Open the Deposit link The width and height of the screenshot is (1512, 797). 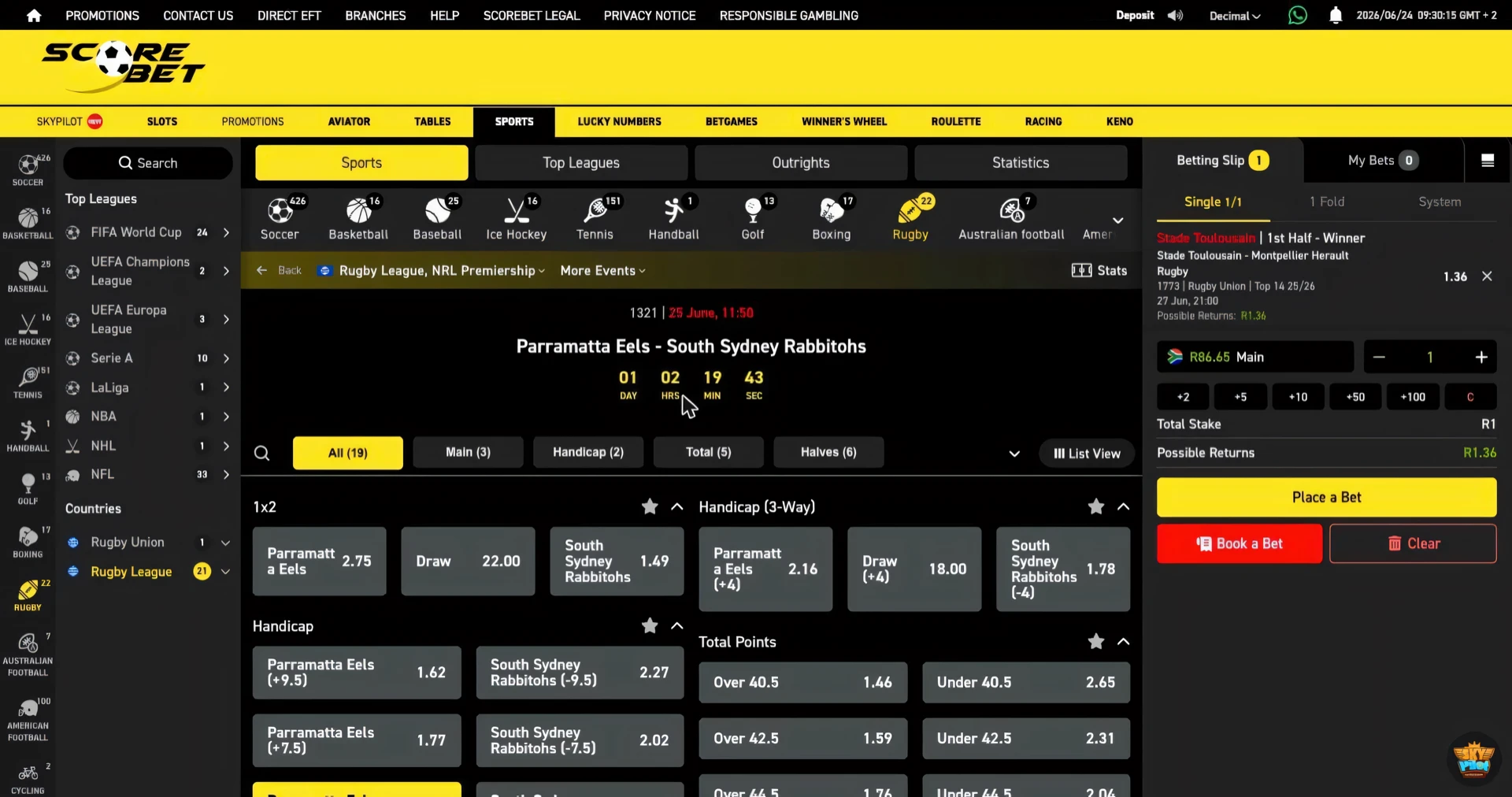coord(1135,15)
